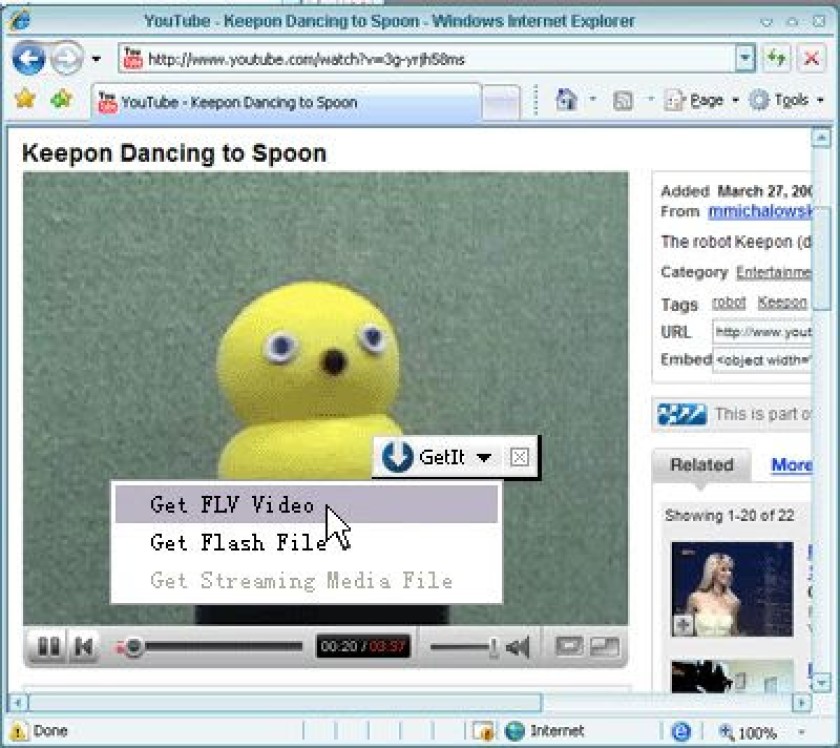Open the Favorites Center star icon
Viewport: 840px width, 748px height.
pyautogui.click(x=25, y=99)
